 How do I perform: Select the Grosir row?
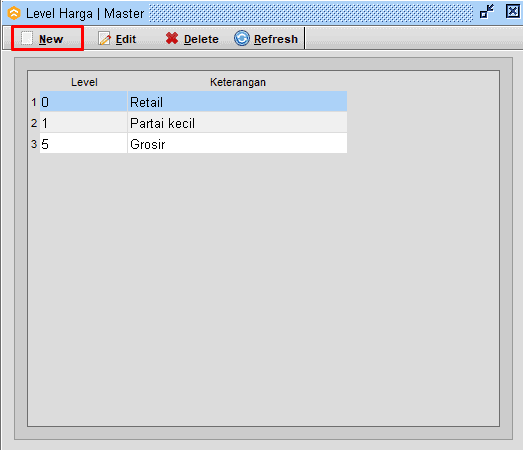pyautogui.click(x=193, y=144)
